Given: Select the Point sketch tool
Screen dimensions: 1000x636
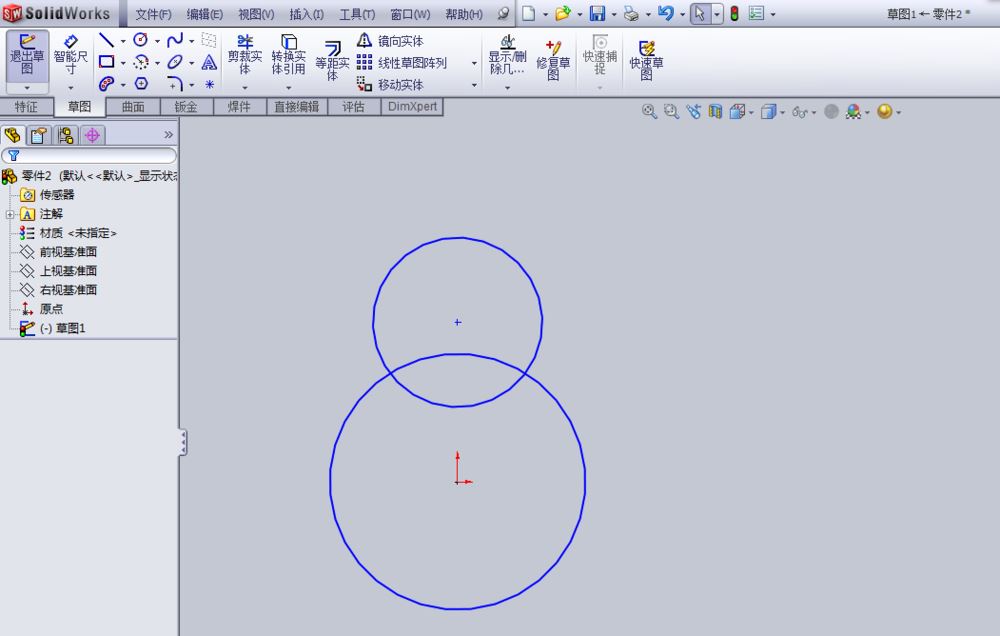Looking at the screenshot, I should [209, 84].
